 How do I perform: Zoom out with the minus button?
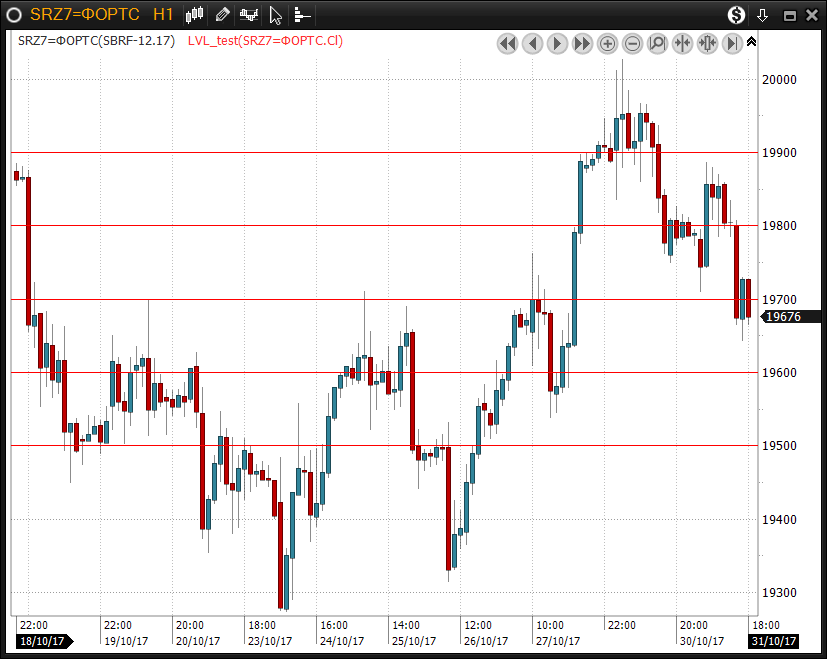633,43
